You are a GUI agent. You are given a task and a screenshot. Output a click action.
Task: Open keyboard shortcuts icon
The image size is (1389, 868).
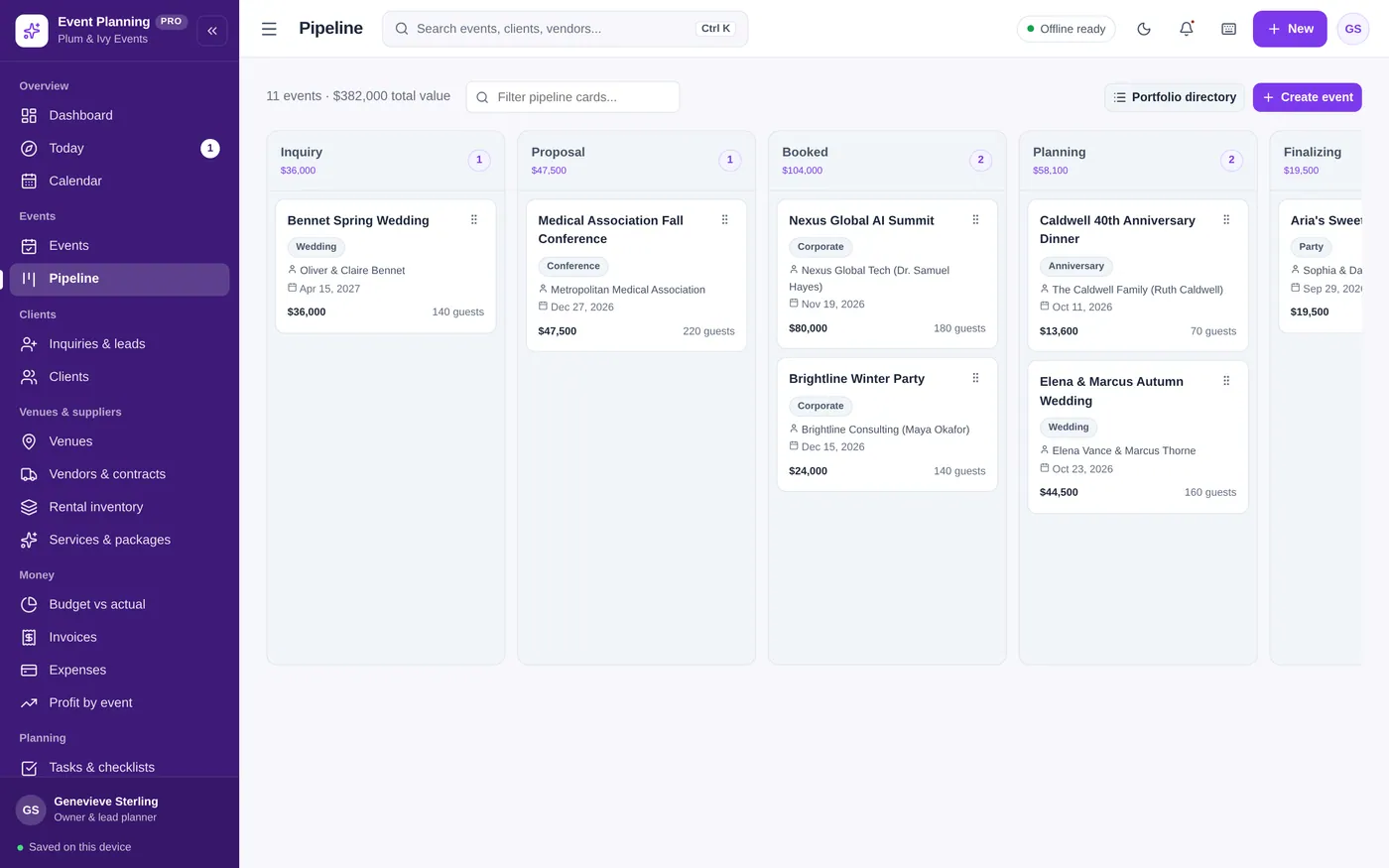(1228, 29)
